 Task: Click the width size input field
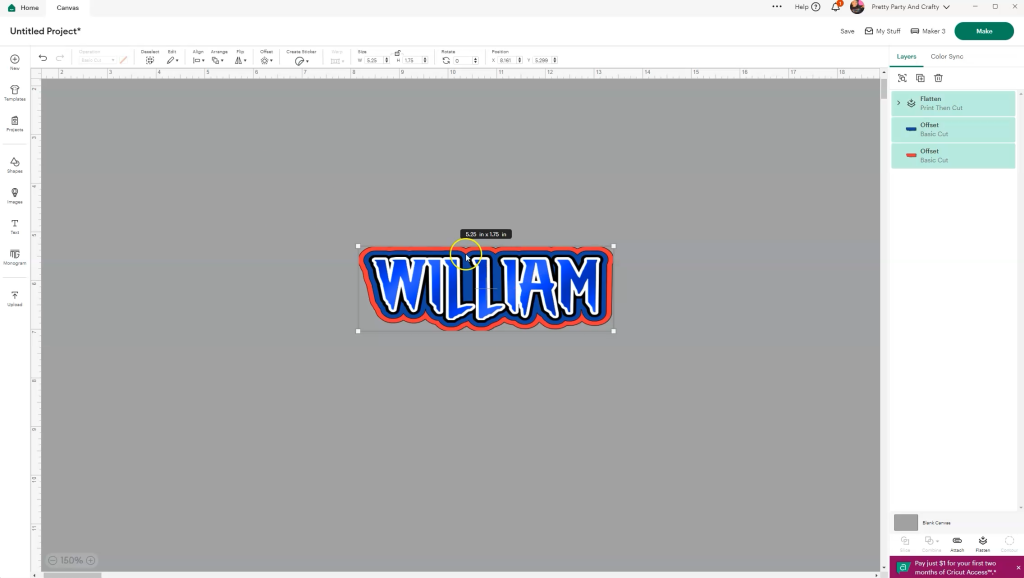click(x=373, y=60)
